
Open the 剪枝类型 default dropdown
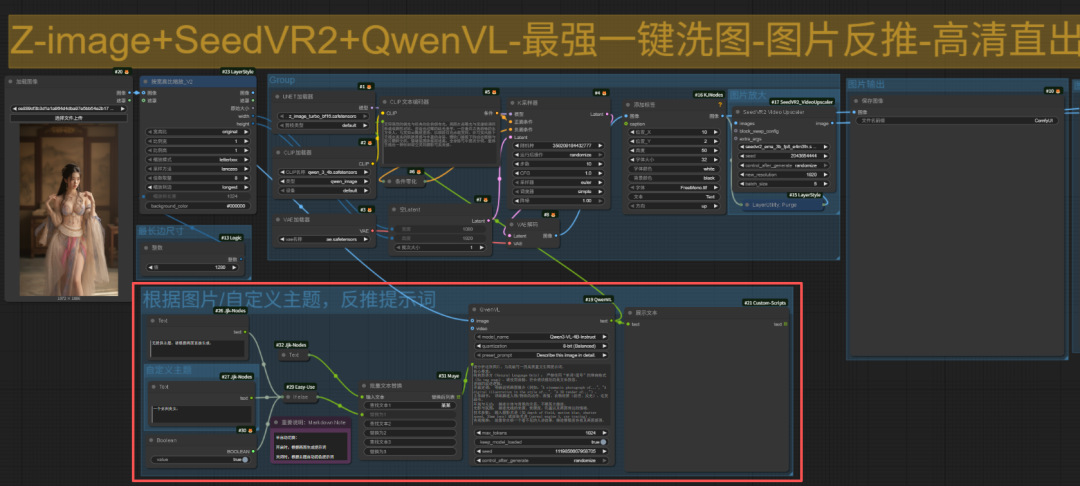point(326,126)
